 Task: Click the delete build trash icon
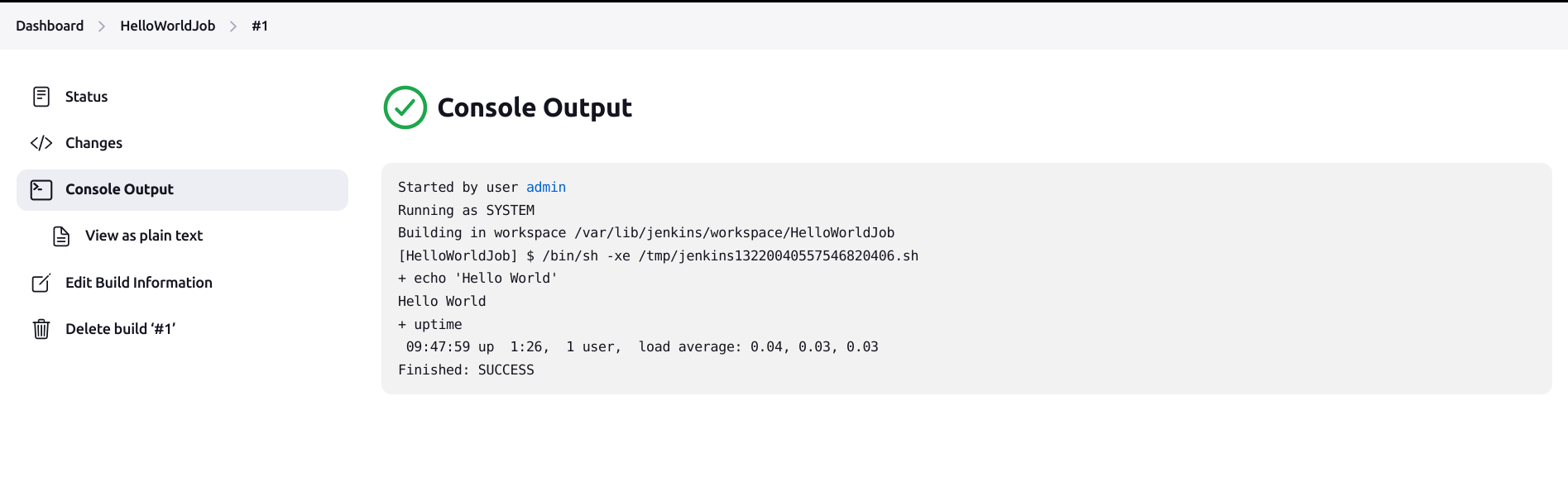coord(41,328)
